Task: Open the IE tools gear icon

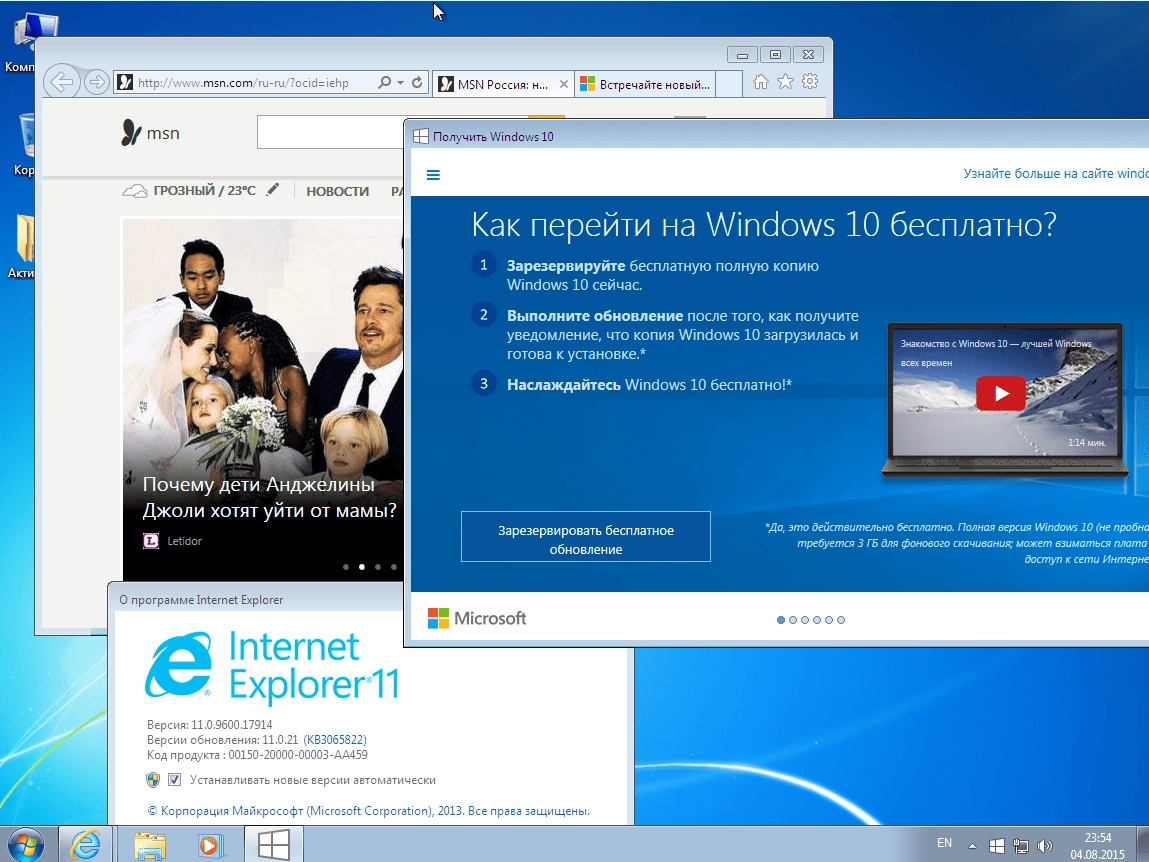Action: point(810,81)
